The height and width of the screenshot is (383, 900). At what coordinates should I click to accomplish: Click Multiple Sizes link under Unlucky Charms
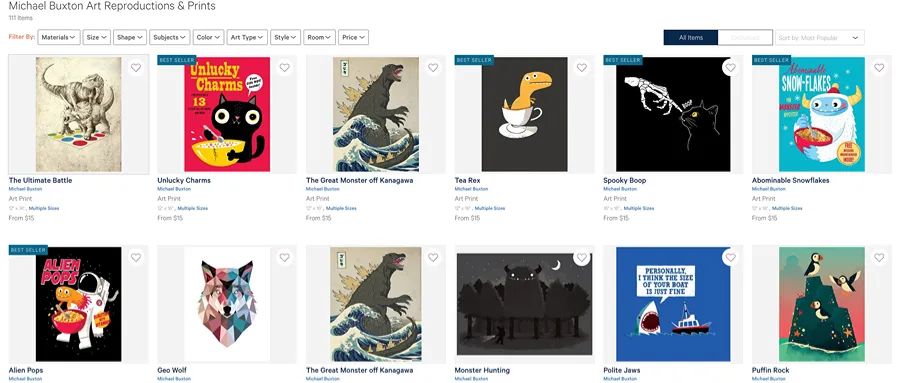[x=192, y=208]
